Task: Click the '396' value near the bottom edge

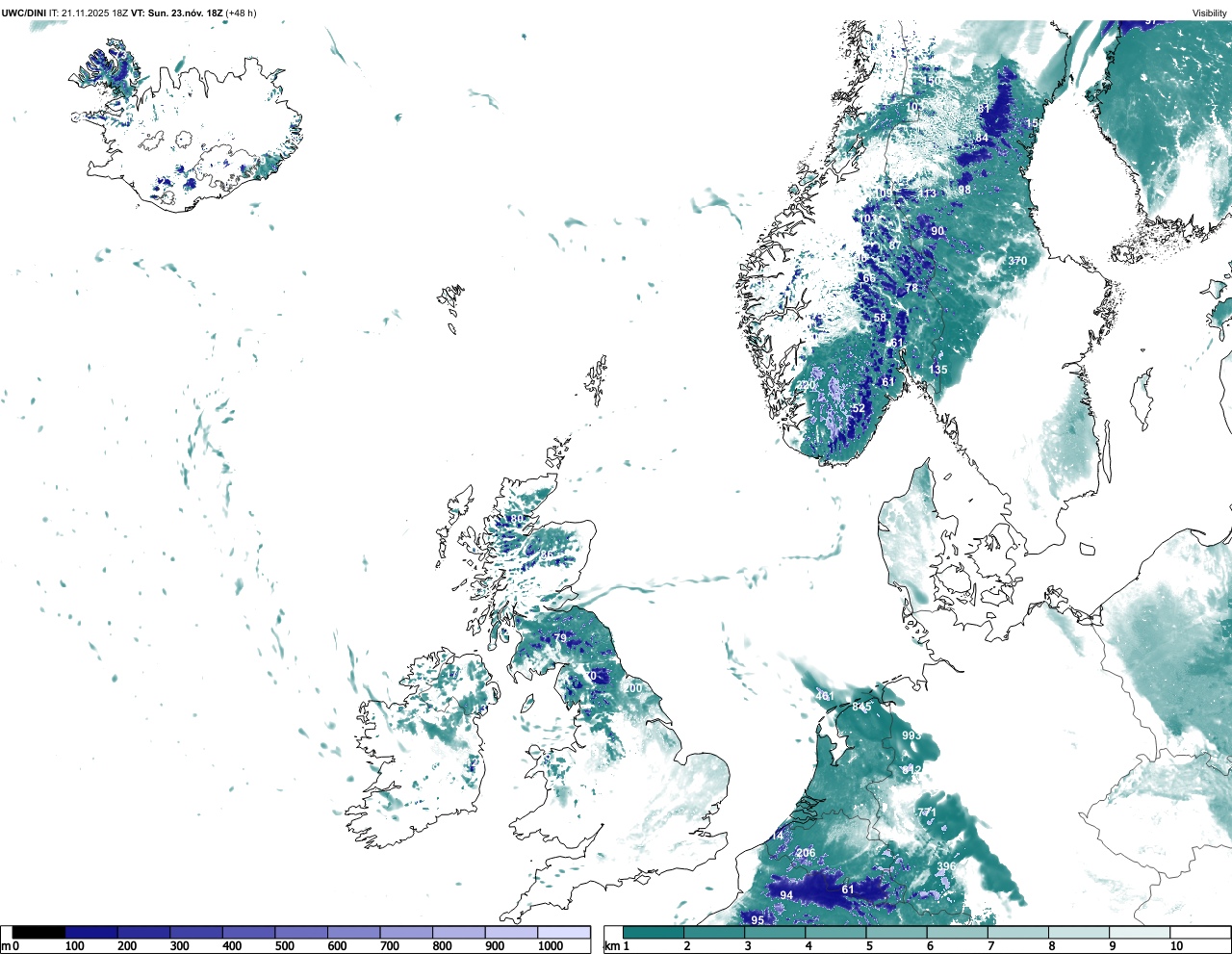Action: pyautogui.click(x=946, y=866)
